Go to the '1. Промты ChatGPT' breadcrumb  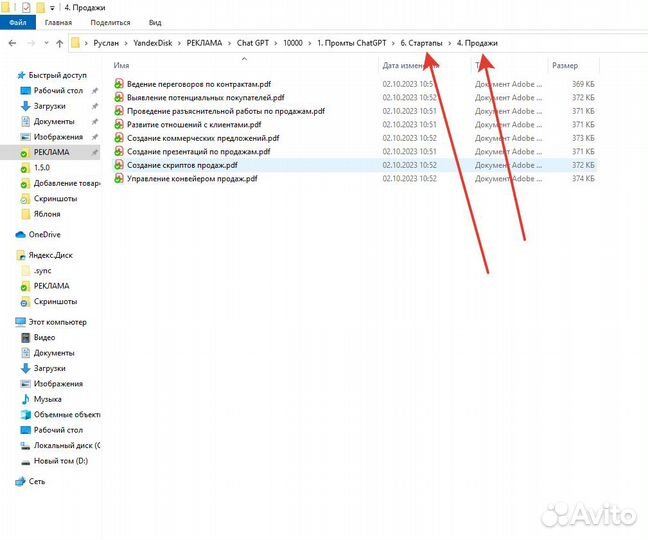click(x=351, y=43)
